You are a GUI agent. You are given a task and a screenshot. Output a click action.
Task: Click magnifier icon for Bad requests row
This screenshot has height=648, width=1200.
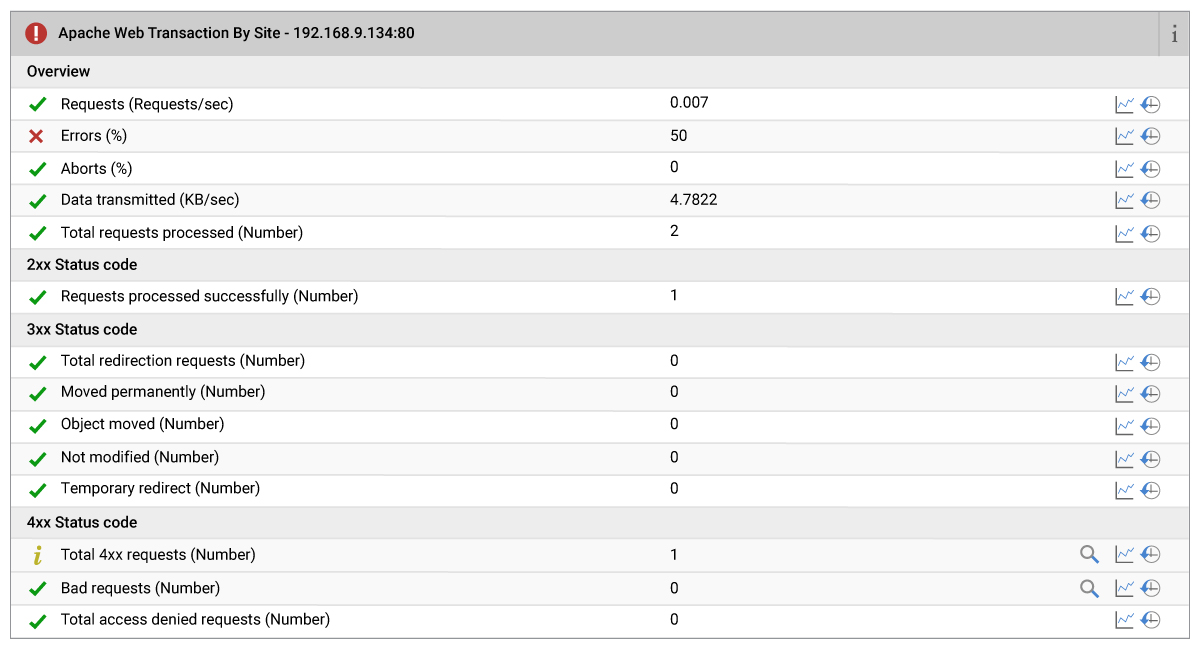click(x=1089, y=588)
